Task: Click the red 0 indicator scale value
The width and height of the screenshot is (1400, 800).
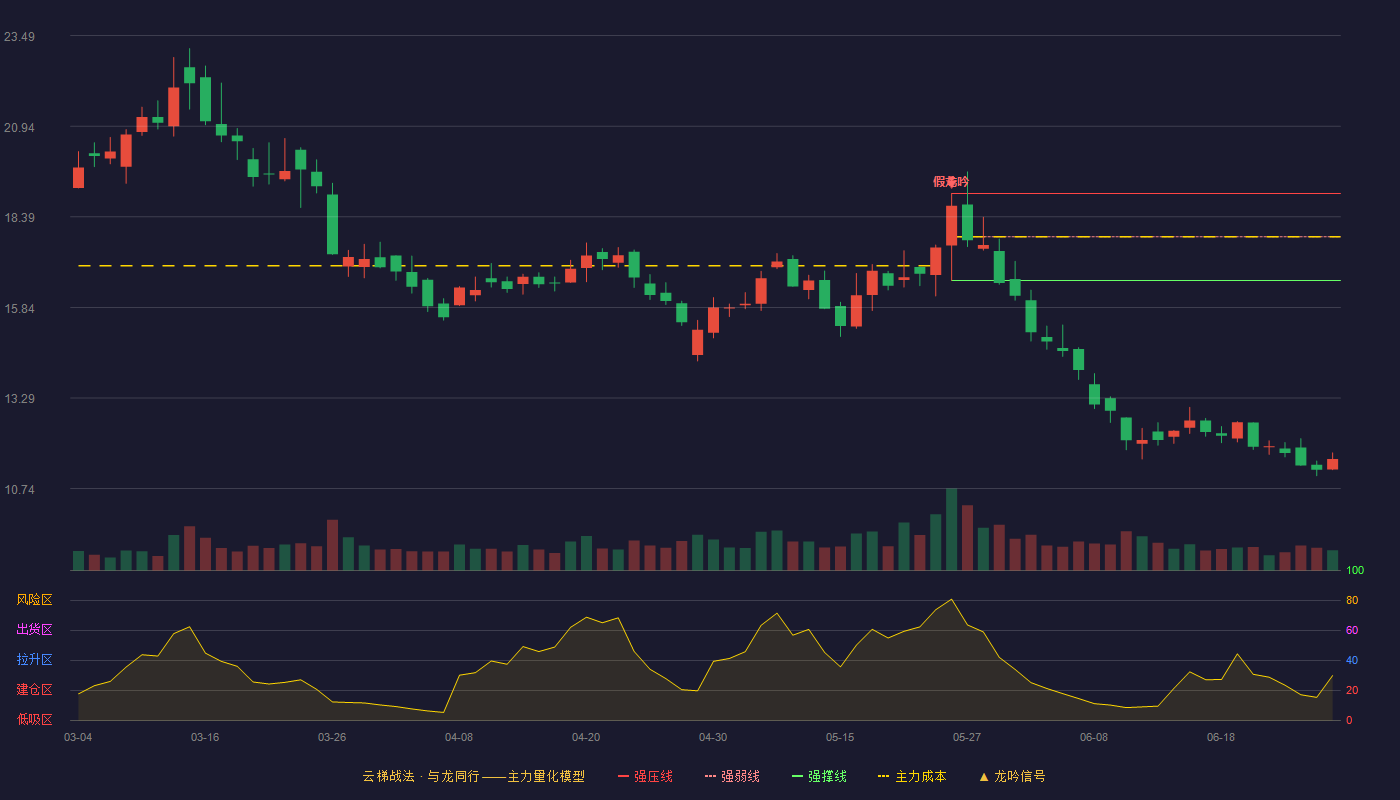Action: 1349,720
